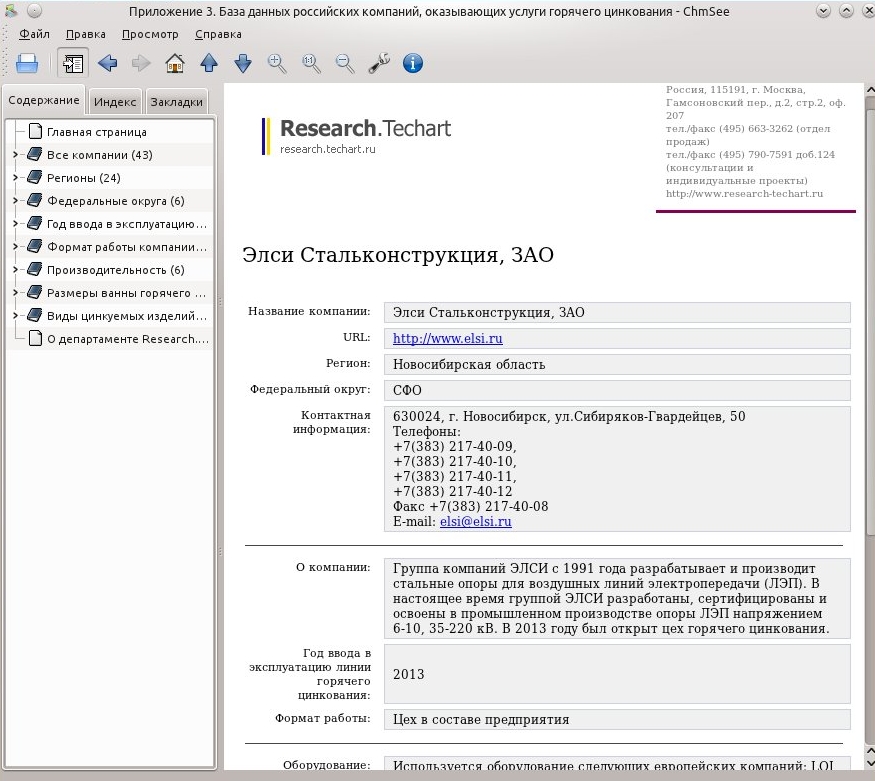
Task: Click the Производительность book icon
Action: click(x=35, y=269)
